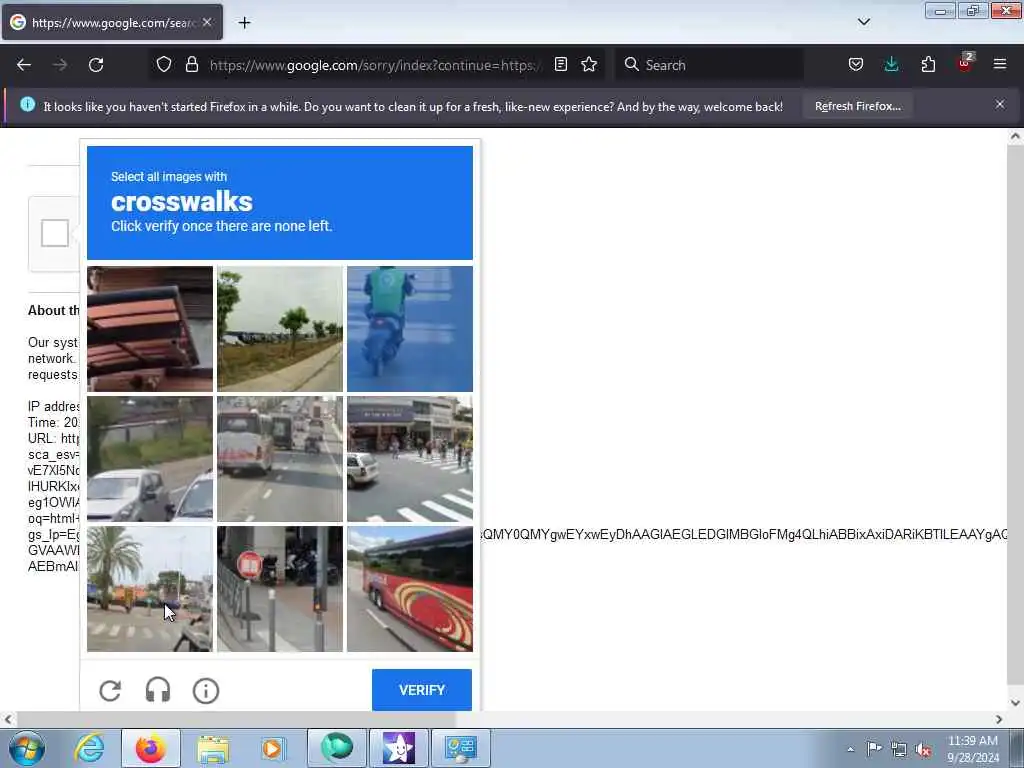The height and width of the screenshot is (768, 1024).
Task: Select the https://www.google.com/search tab
Action: click(x=112, y=22)
